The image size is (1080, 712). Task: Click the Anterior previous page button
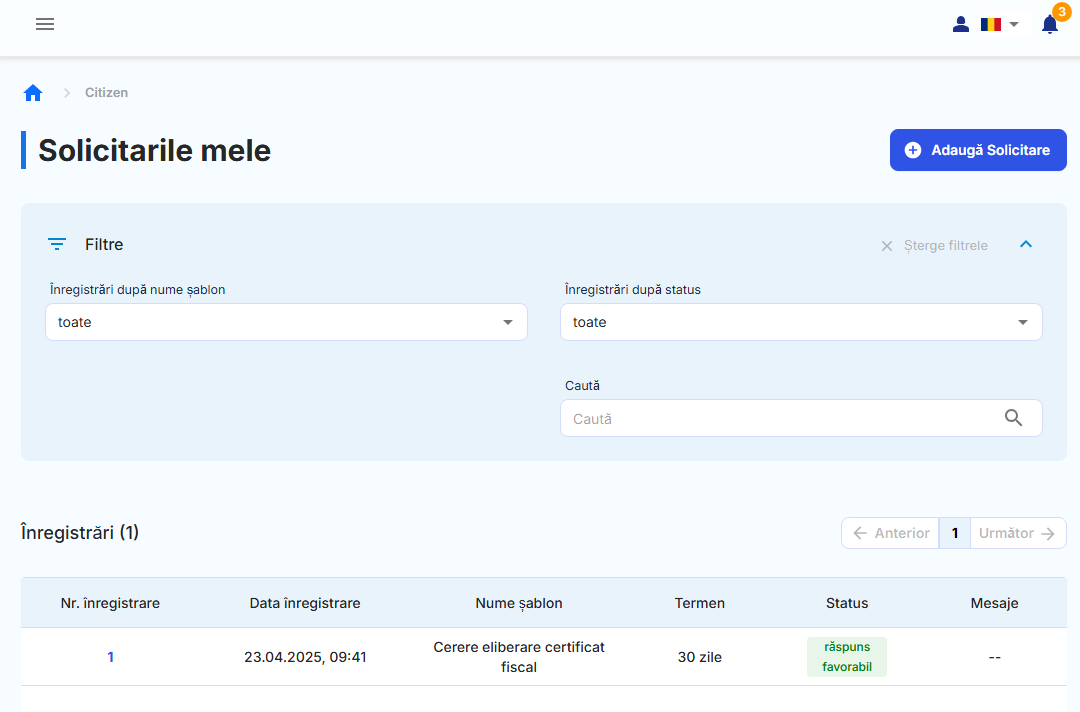click(x=890, y=533)
